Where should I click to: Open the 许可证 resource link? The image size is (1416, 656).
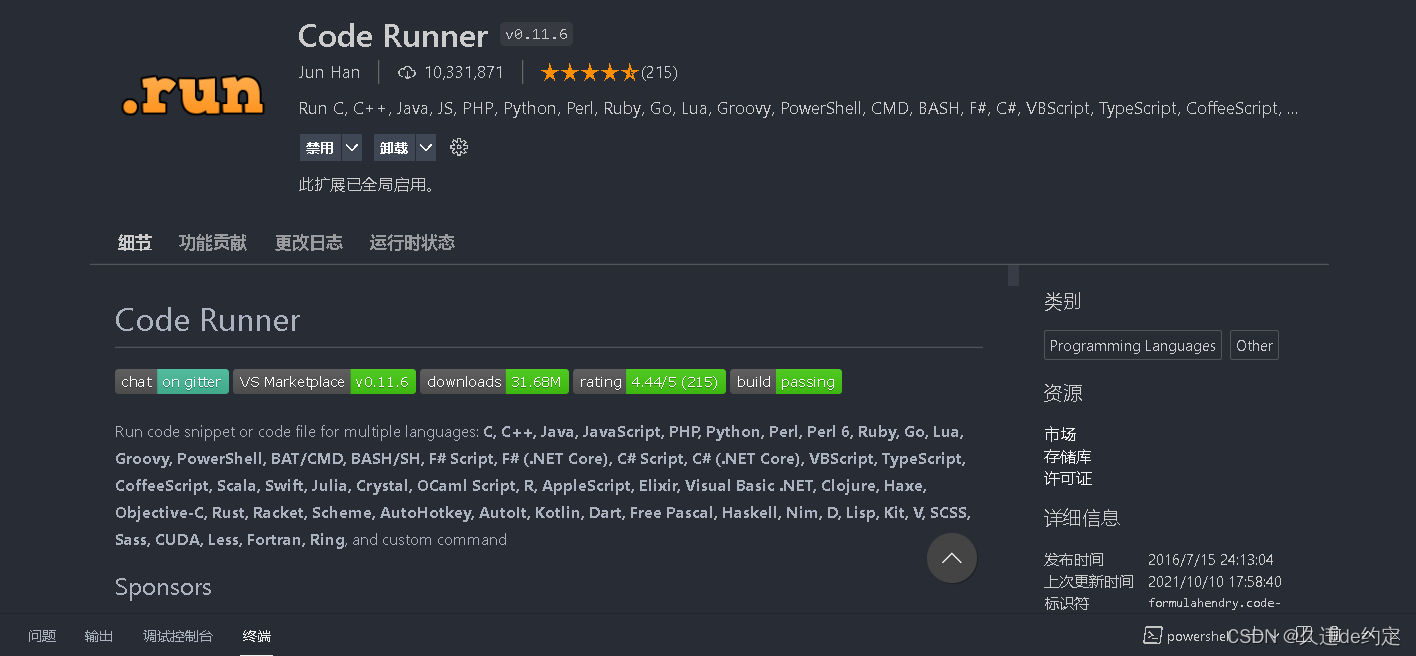click(x=1068, y=478)
